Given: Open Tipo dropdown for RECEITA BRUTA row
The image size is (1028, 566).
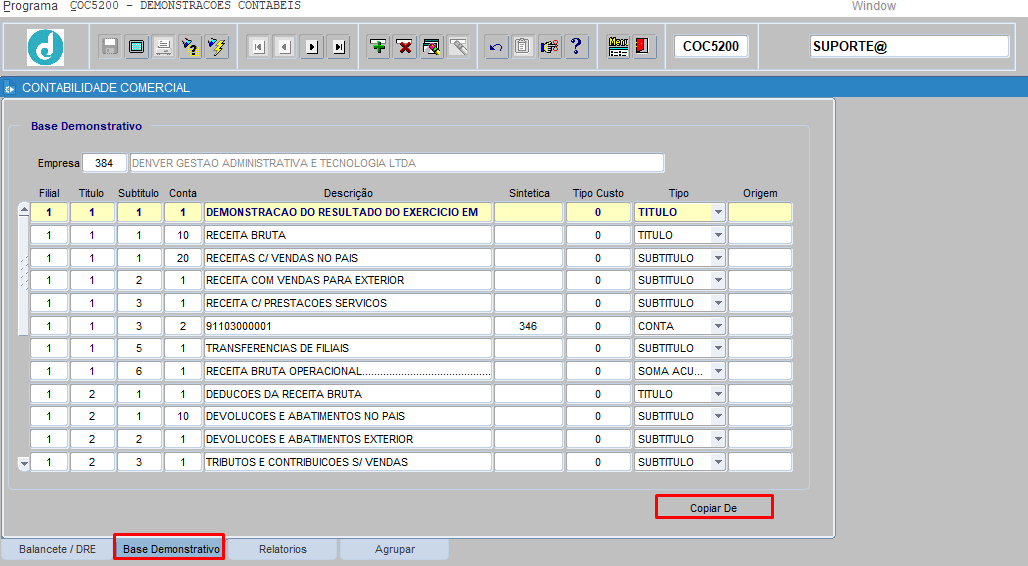Looking at the screenshot, I should click(x=718, y=235).
